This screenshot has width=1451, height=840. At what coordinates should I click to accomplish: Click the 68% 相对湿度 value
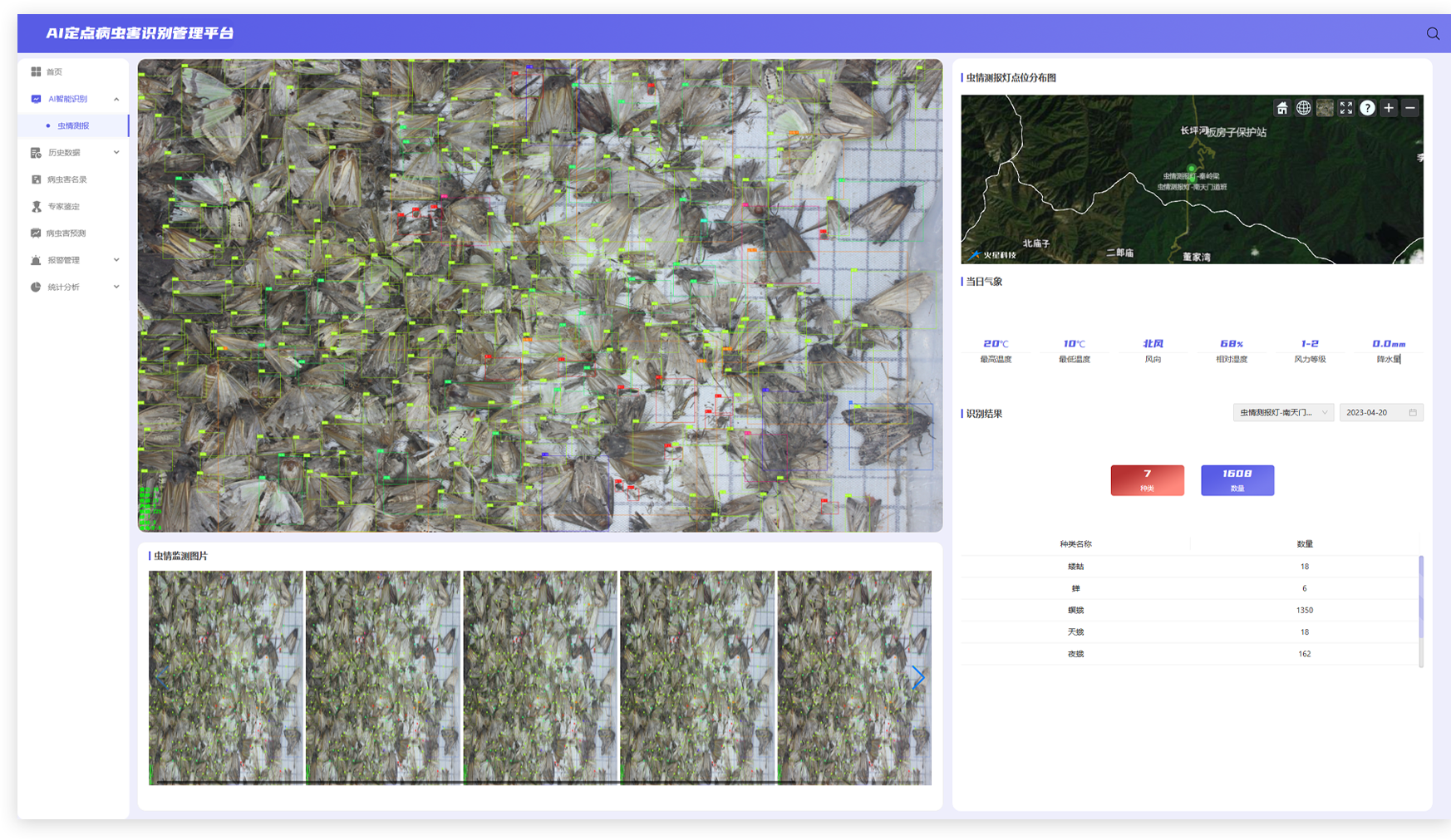1232,344
